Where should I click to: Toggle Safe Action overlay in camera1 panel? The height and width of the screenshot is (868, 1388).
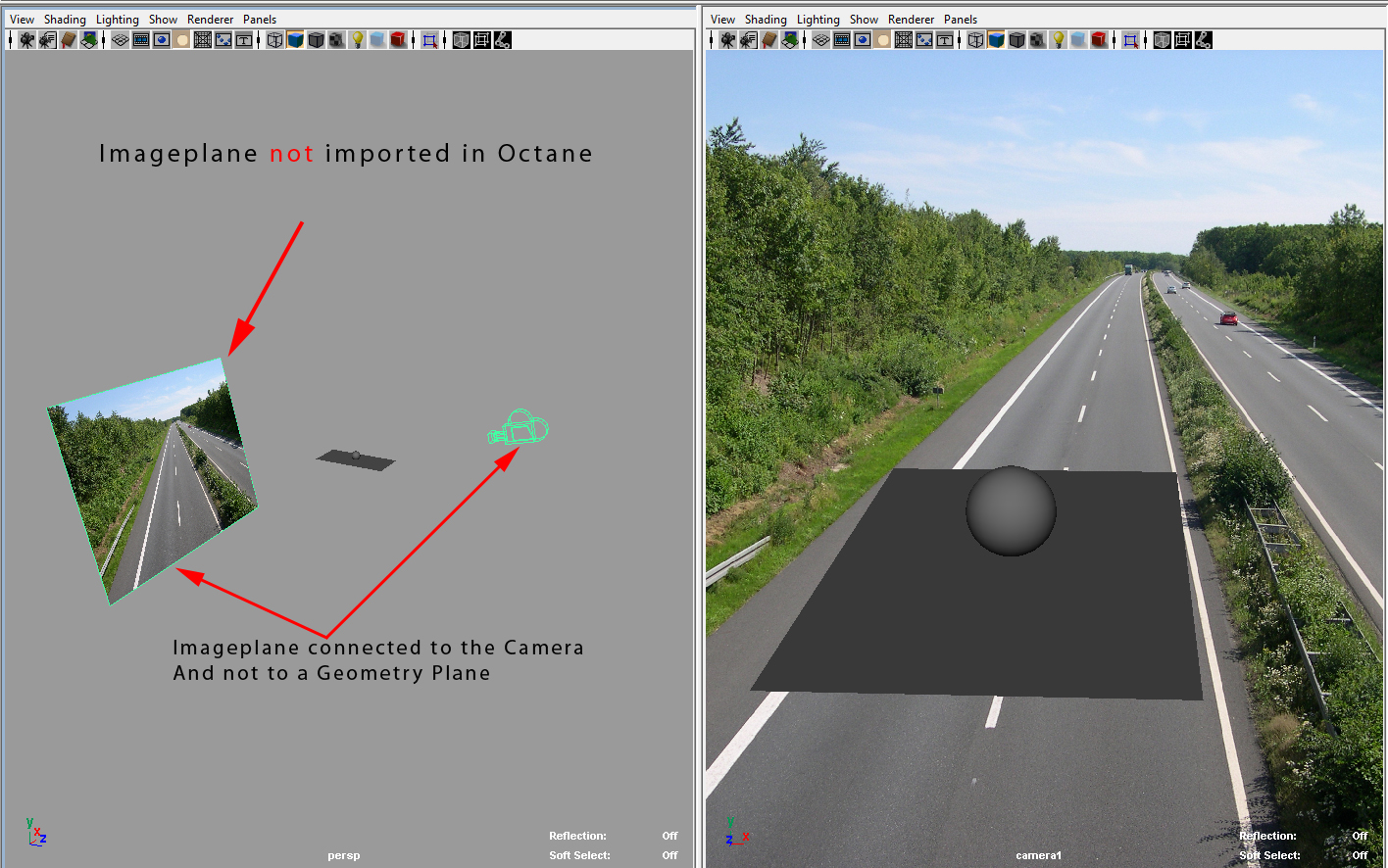(x=924, y=40)
